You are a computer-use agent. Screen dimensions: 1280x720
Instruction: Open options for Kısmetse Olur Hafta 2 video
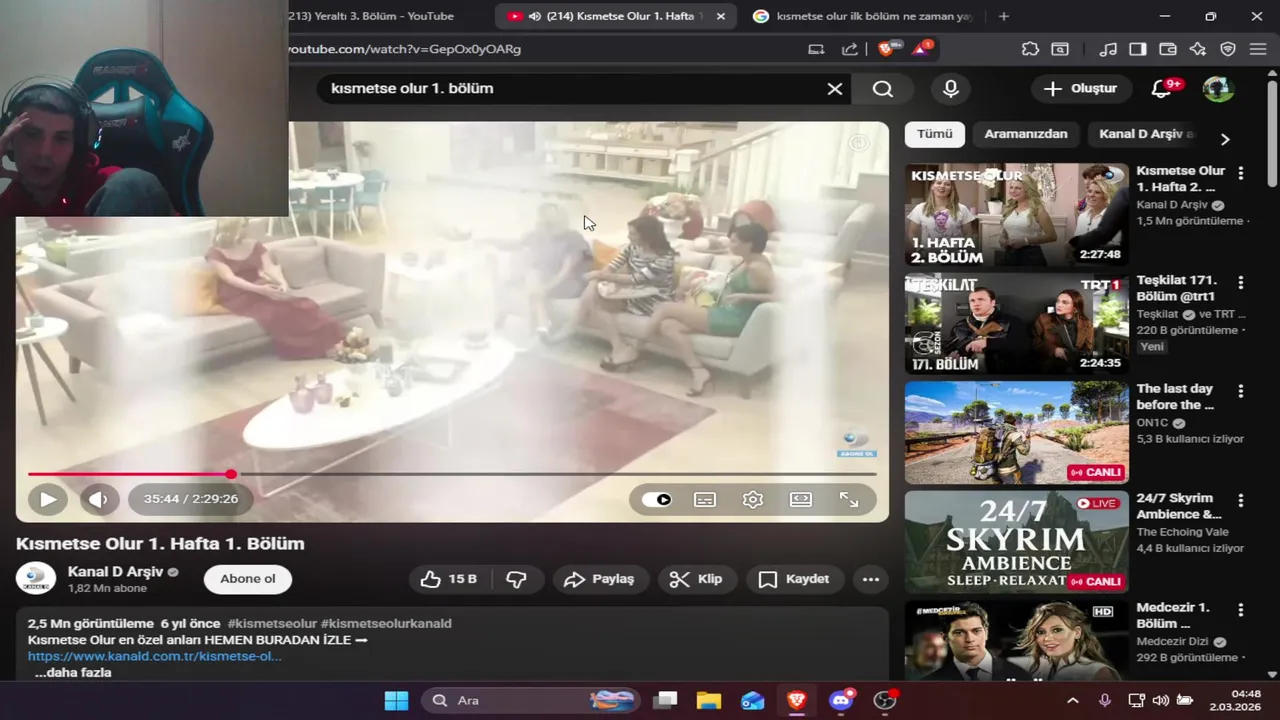(x=1241, y=173)
